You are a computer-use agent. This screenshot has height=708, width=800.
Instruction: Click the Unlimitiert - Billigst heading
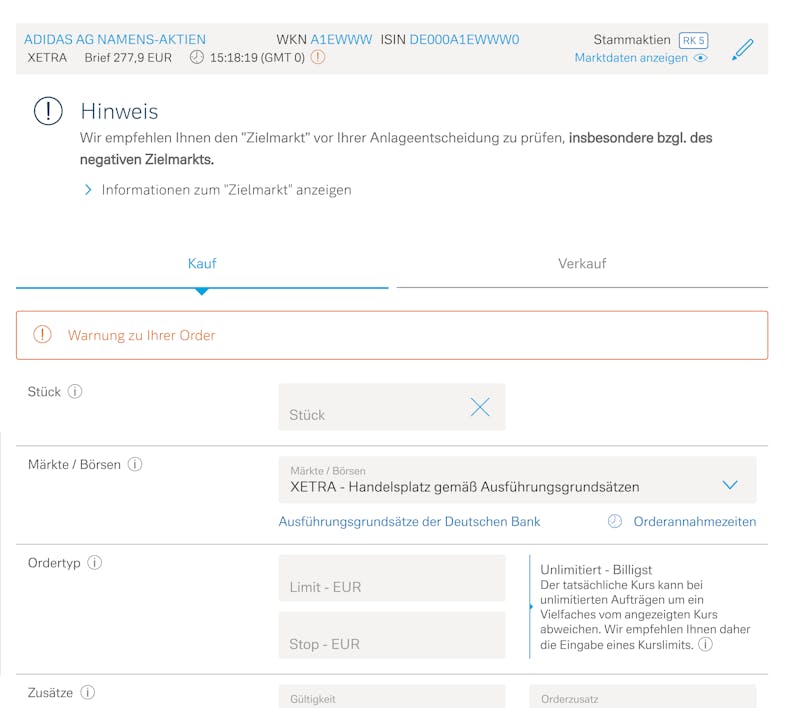596,569
